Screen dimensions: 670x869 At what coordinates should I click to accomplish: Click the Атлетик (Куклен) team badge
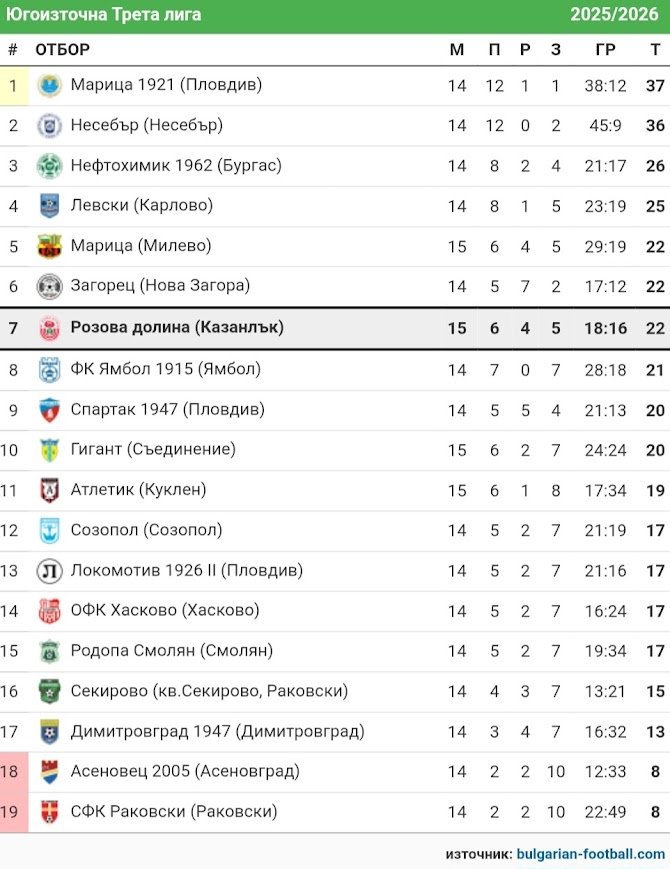[x=49, y=490]
